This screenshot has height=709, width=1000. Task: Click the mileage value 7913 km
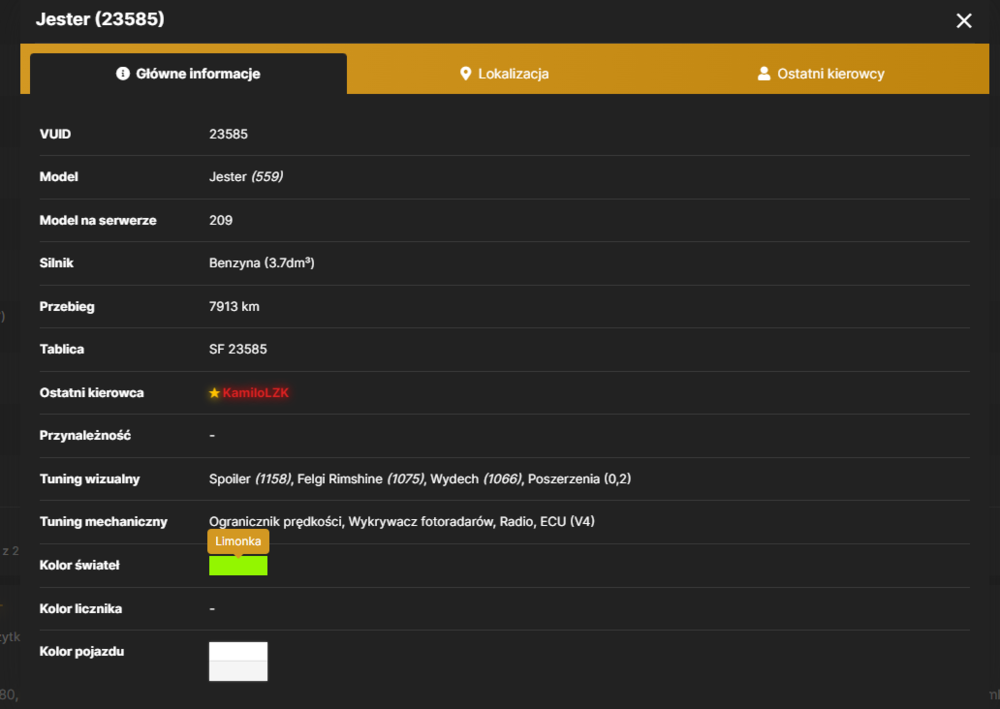tap(234, 307)
